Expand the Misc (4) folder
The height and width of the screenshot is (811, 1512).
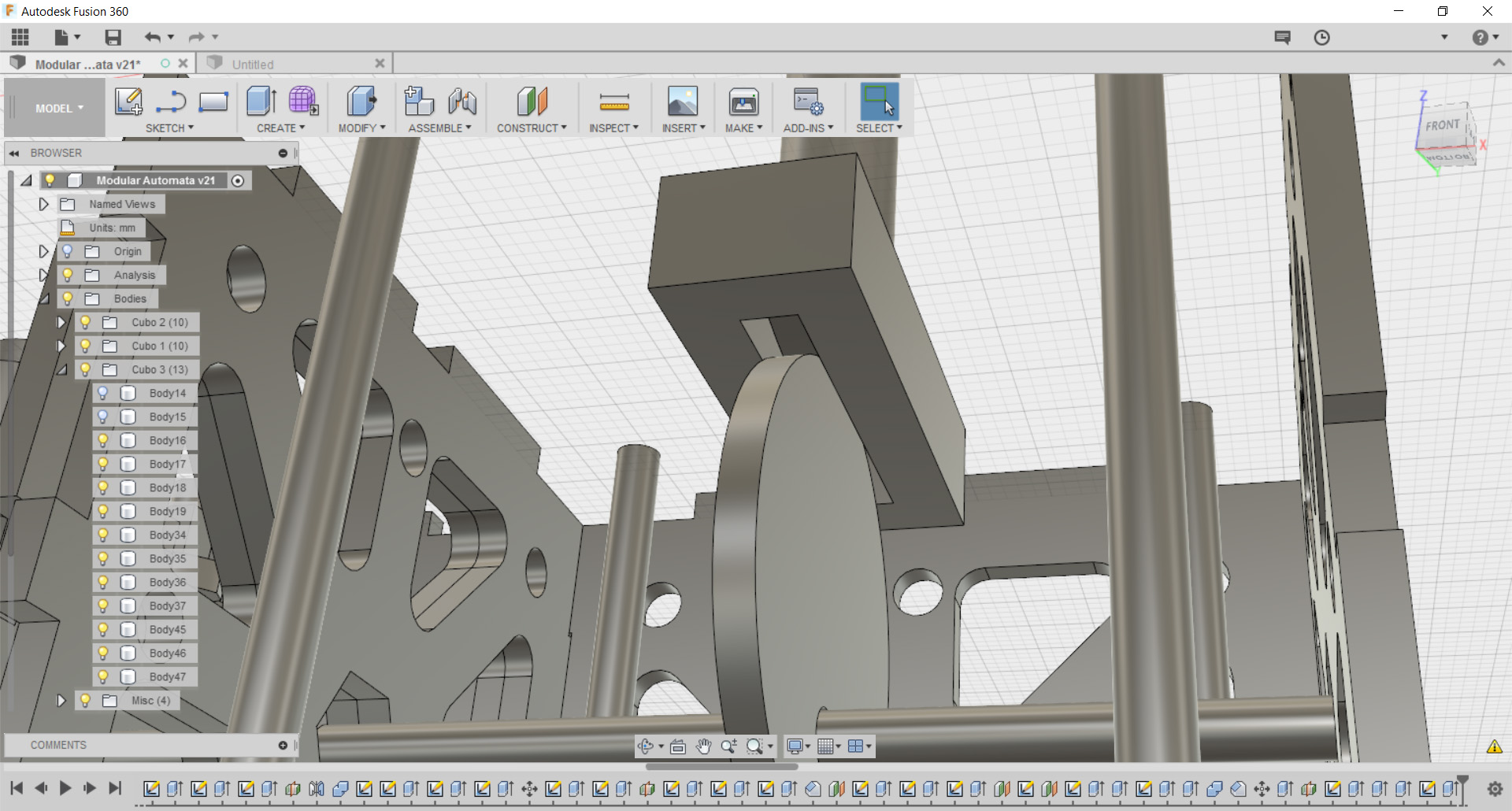point(61,700)
